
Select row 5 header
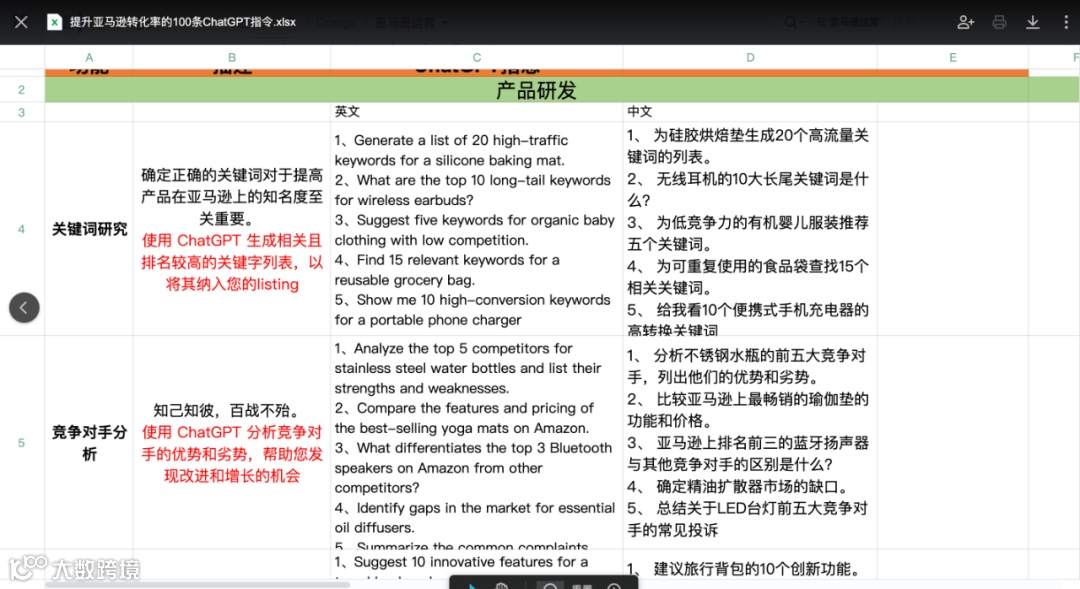(22, 442)
